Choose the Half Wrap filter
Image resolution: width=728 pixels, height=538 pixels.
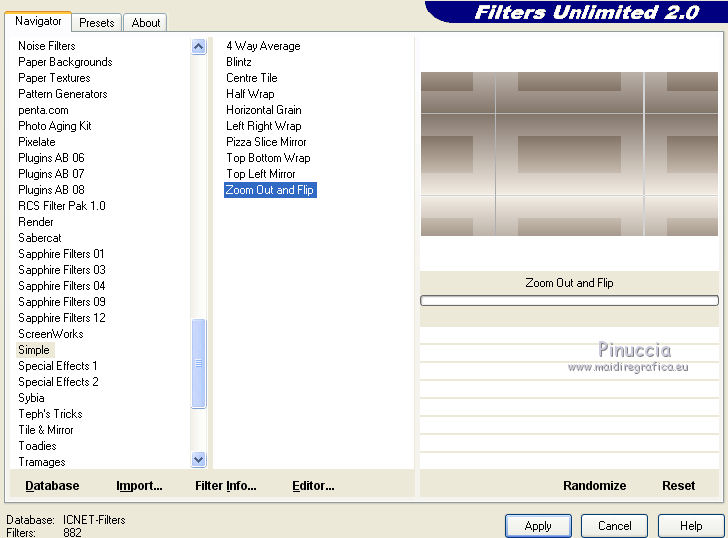point(250,94)
